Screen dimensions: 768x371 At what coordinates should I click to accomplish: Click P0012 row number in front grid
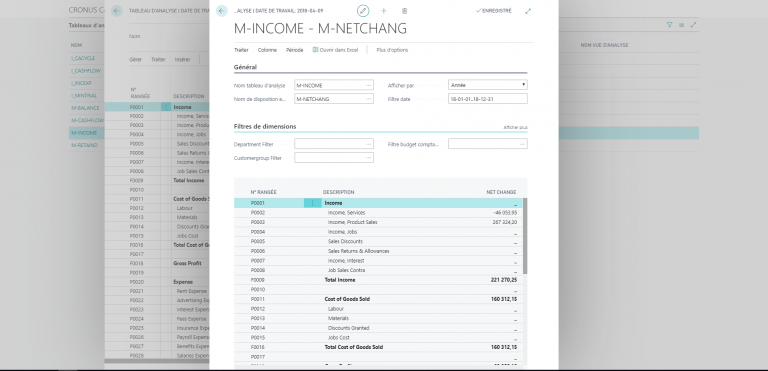(x=258, y=309)
